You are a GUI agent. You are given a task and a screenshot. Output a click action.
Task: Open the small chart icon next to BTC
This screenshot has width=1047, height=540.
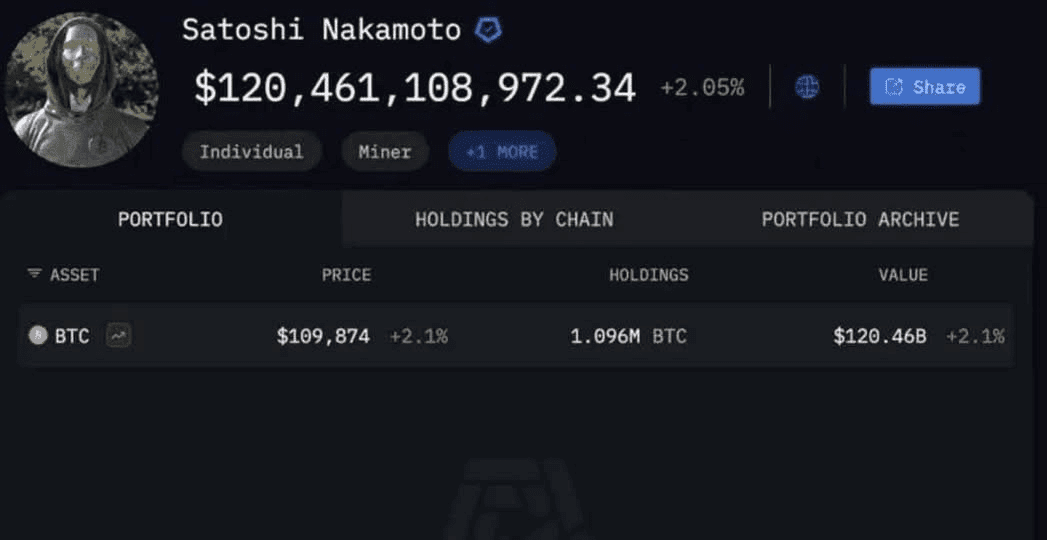pyautogui.click(x=119, y=336)
